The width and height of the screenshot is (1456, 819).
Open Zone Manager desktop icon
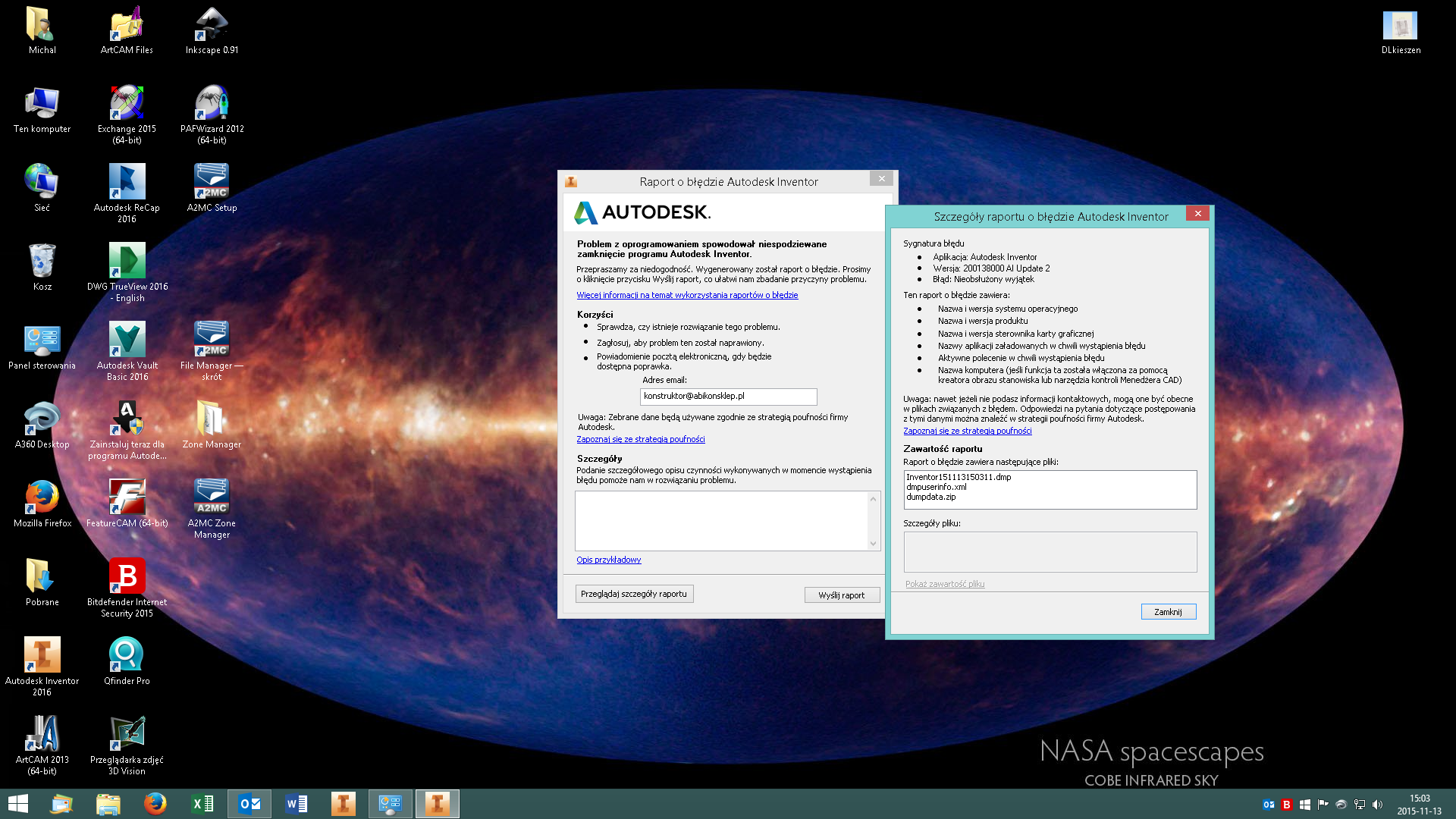(212, 425)
